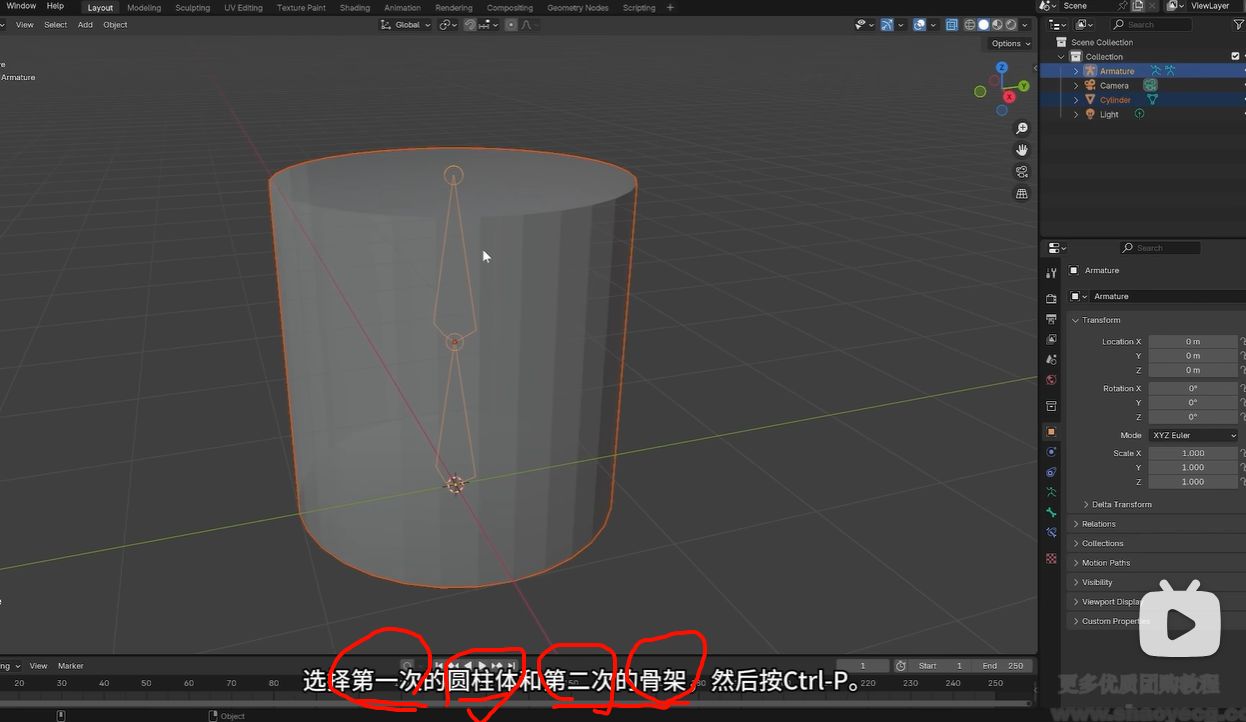
Task: Open the Render properties tab
Action: (x=1051, y=298)
